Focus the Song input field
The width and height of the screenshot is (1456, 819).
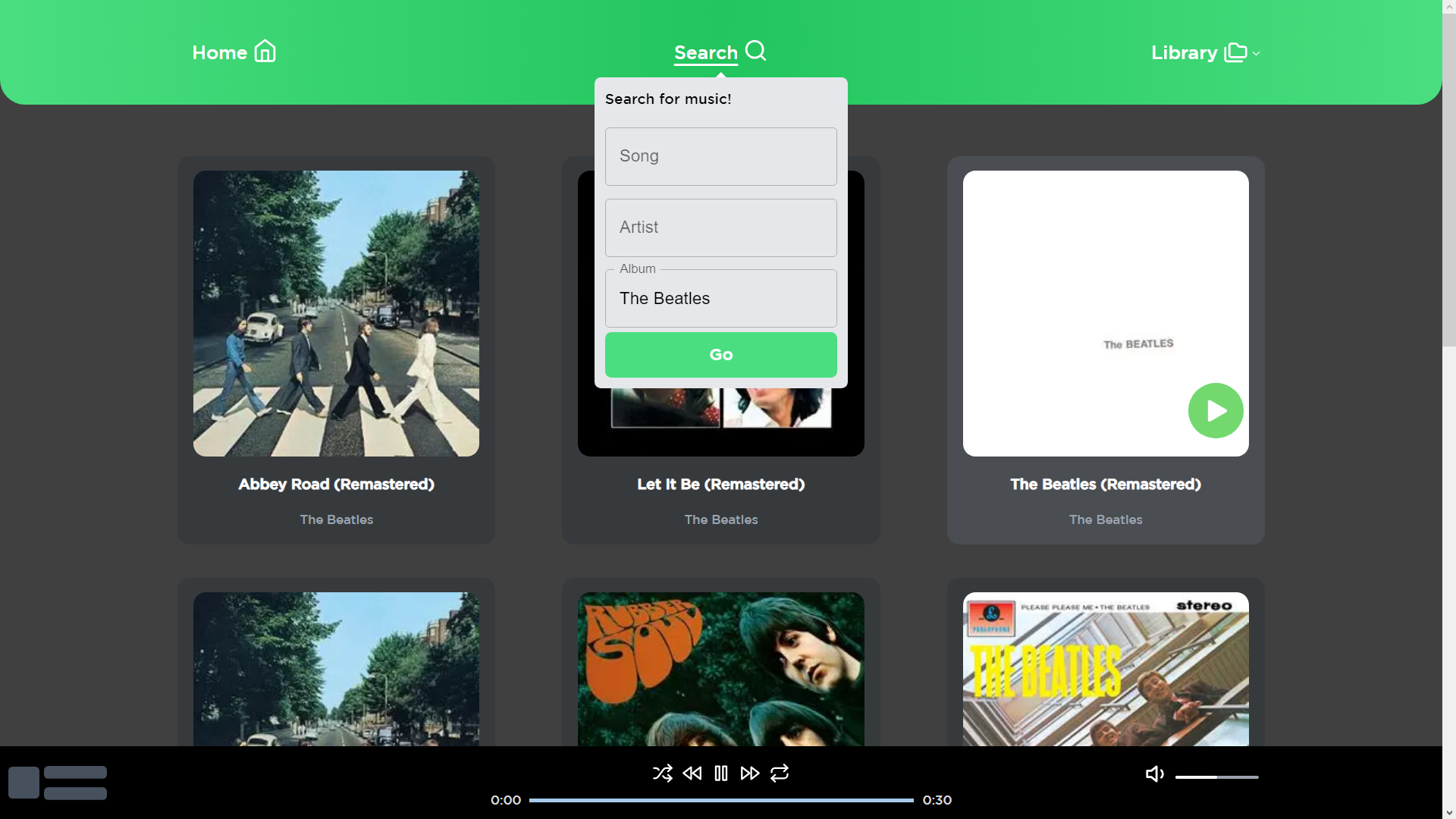(720, 156)
